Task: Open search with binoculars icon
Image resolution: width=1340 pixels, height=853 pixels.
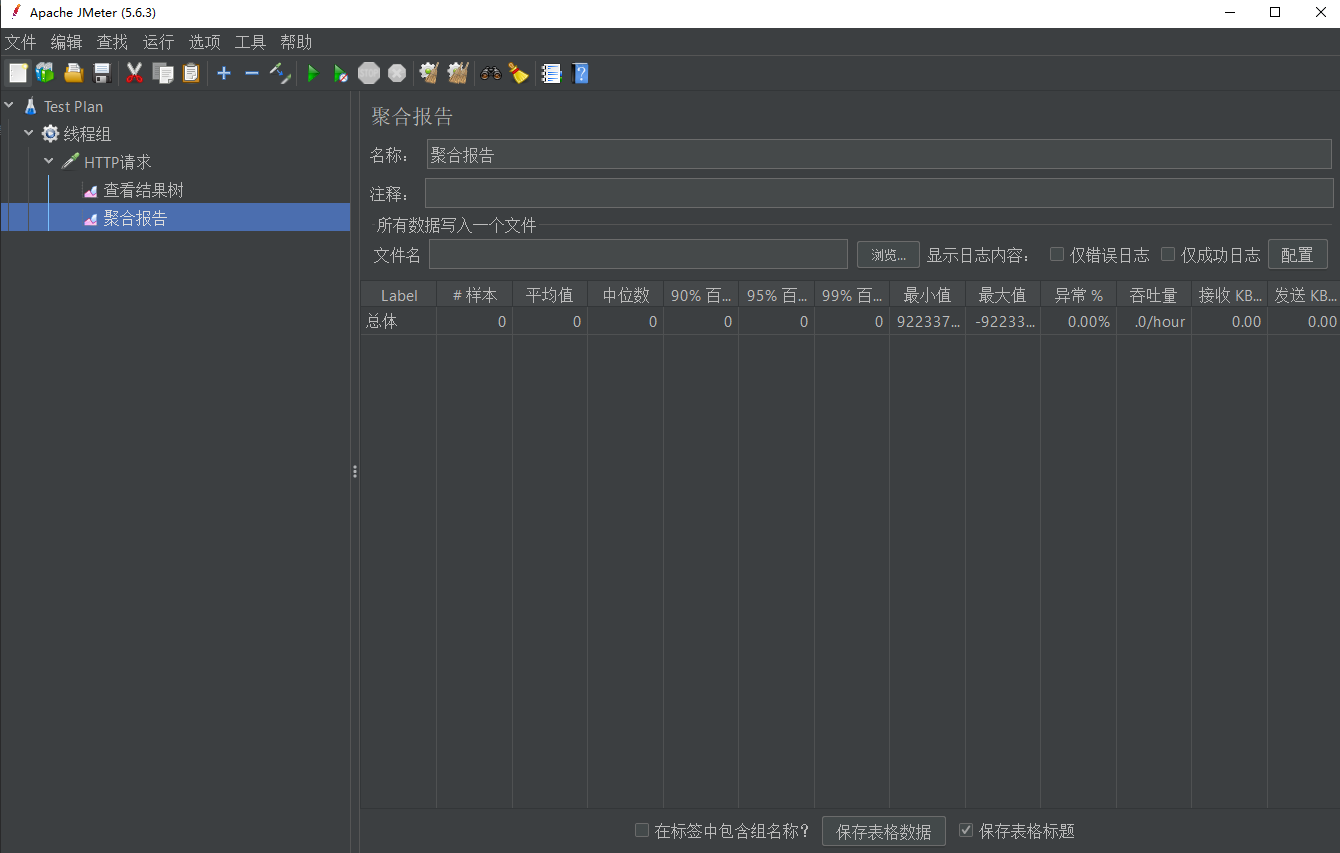Action: pos(490,73)
